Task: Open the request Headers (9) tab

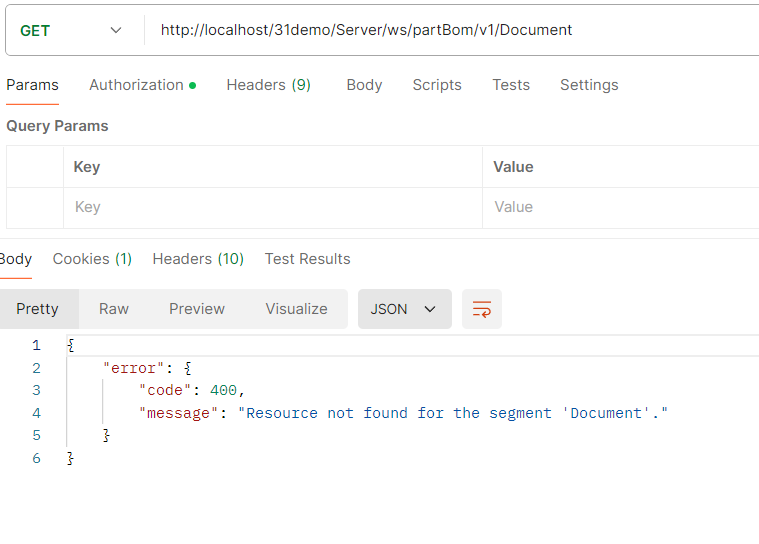Action: (268, 85)
